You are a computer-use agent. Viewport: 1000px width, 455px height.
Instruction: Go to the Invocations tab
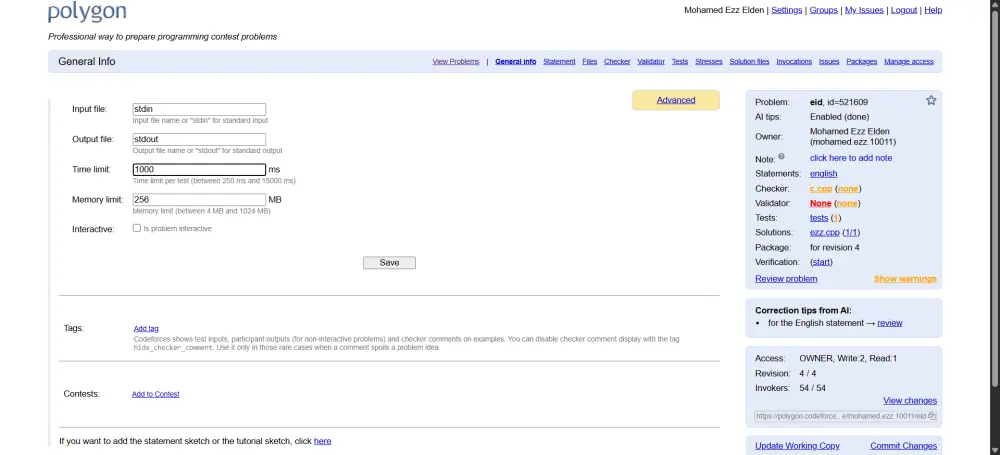[794, 62]
